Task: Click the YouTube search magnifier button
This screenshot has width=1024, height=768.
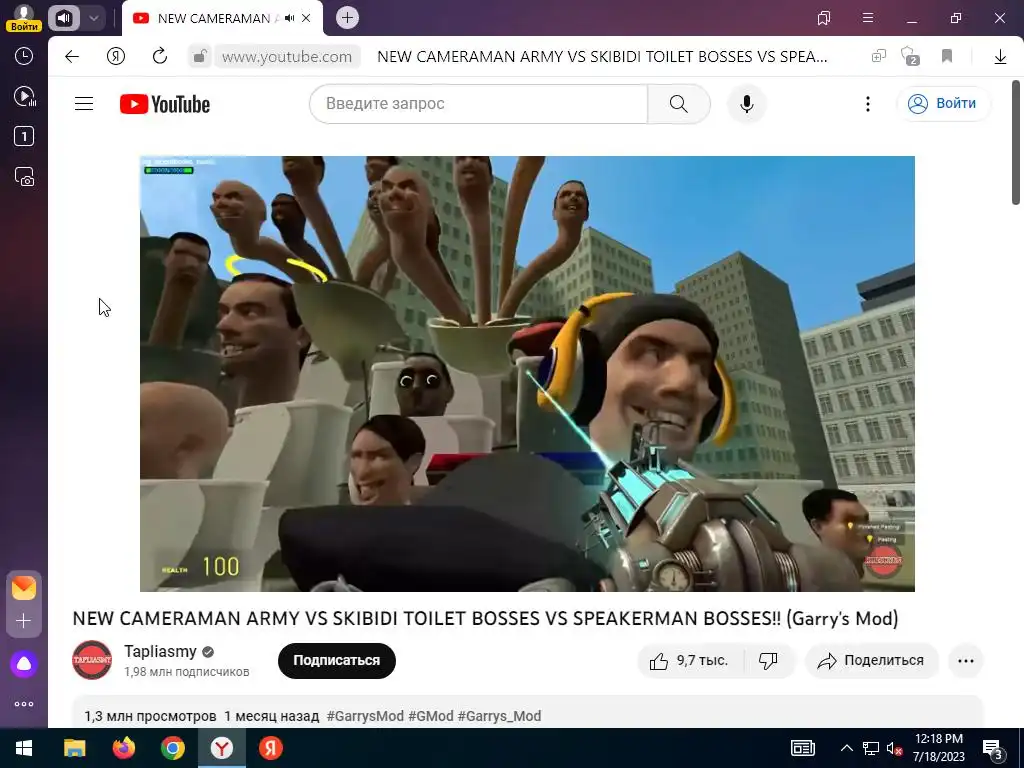Action: coord(679,104)
